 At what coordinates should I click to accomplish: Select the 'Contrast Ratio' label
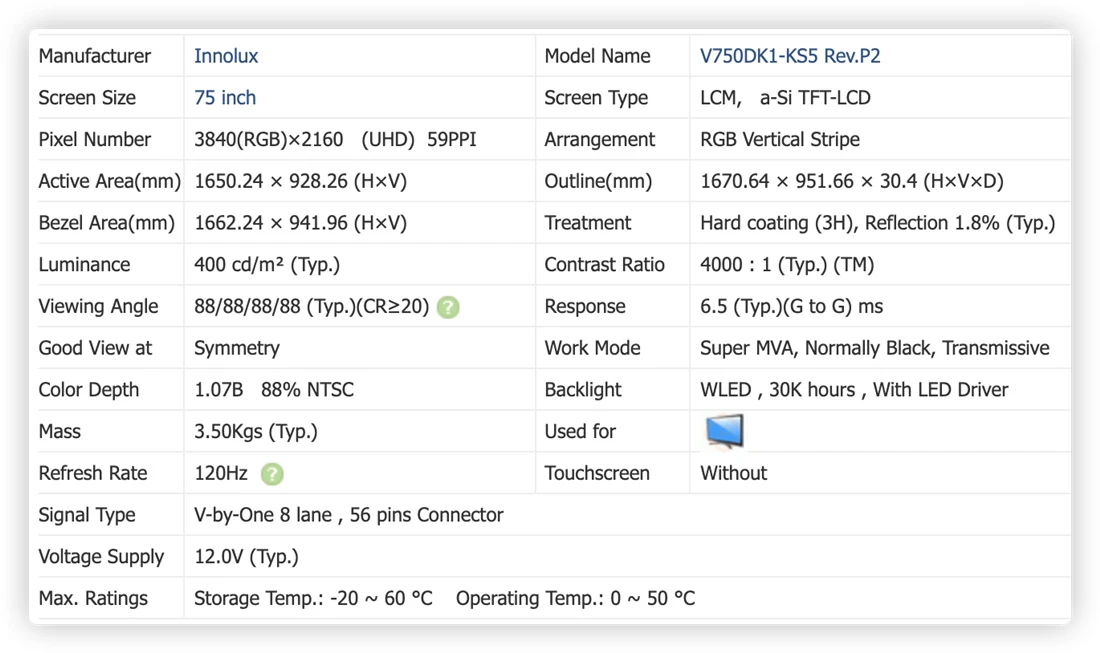[604, 264]
